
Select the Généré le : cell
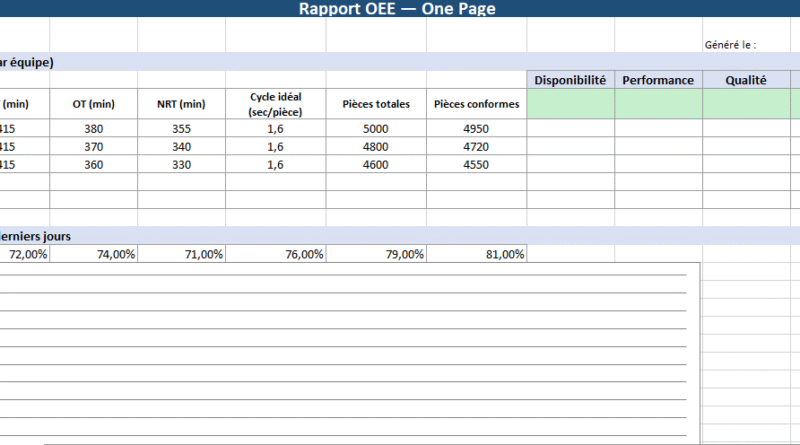point(729,44)
